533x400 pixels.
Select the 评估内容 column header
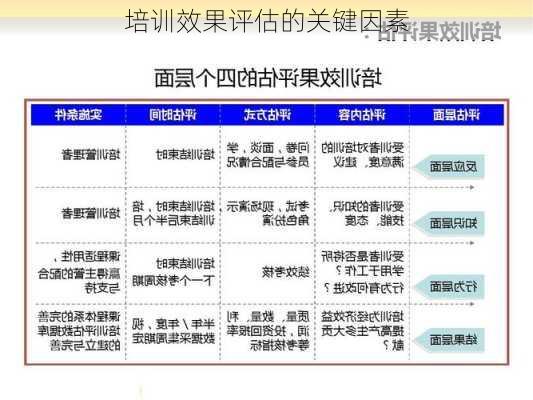click(362, 115)
